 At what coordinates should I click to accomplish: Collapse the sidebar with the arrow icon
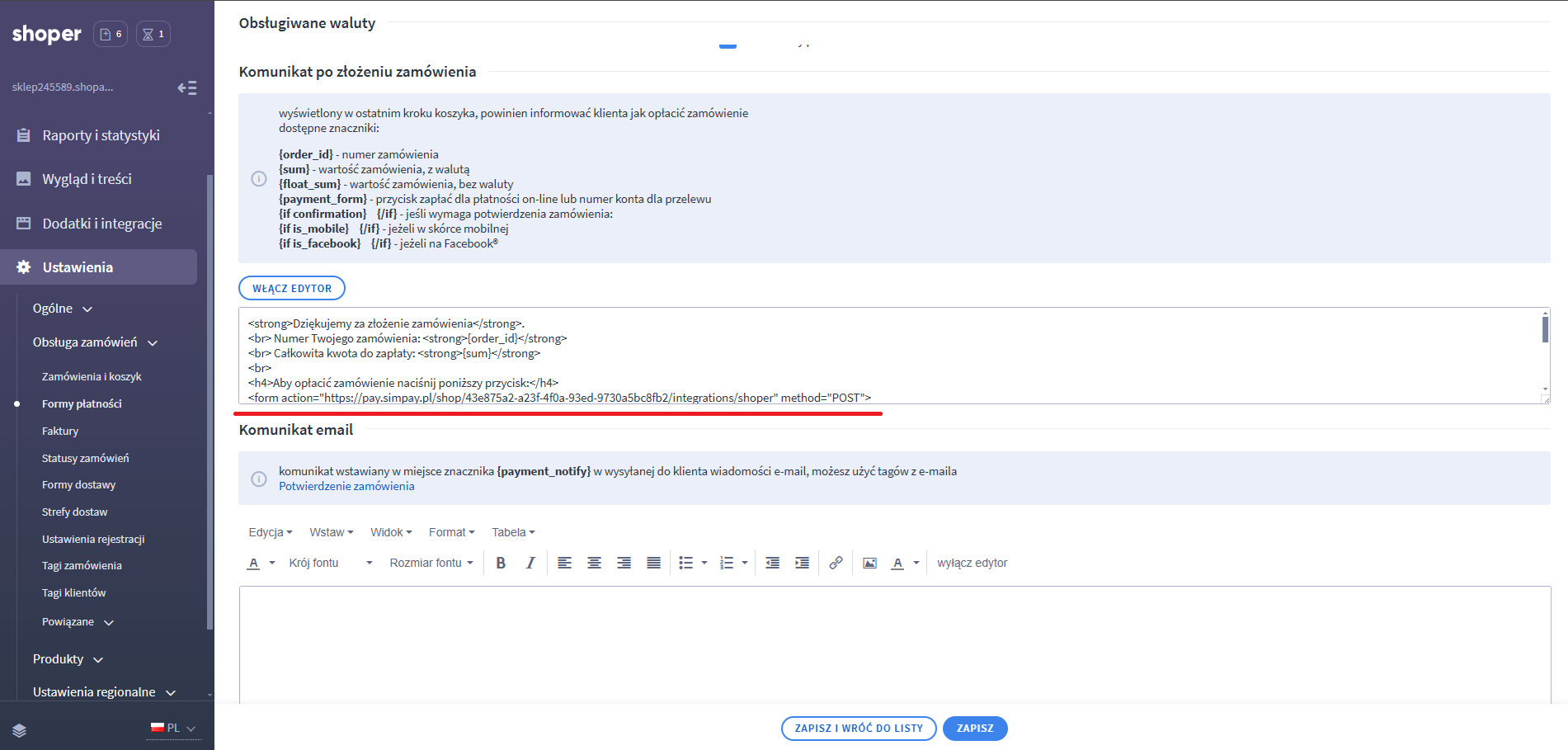pos(187,87)
